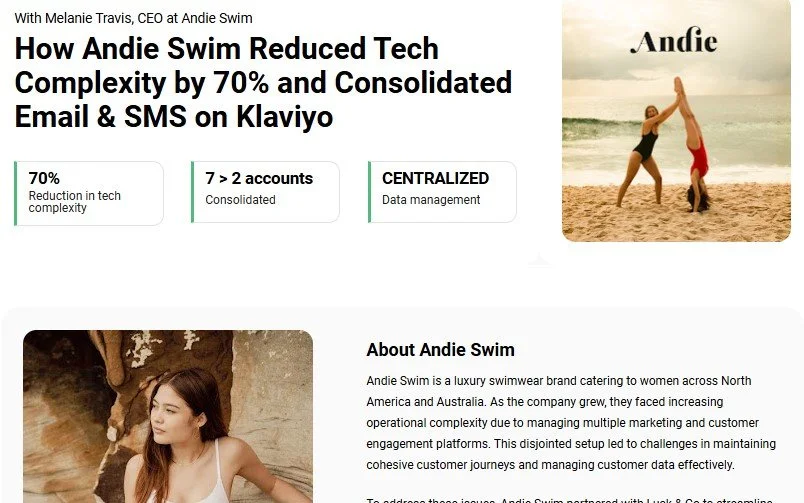The height and width of the screenshot is (503, 804).
Task: Click the Andie logo on the beach photo
Action: [674, 41]
